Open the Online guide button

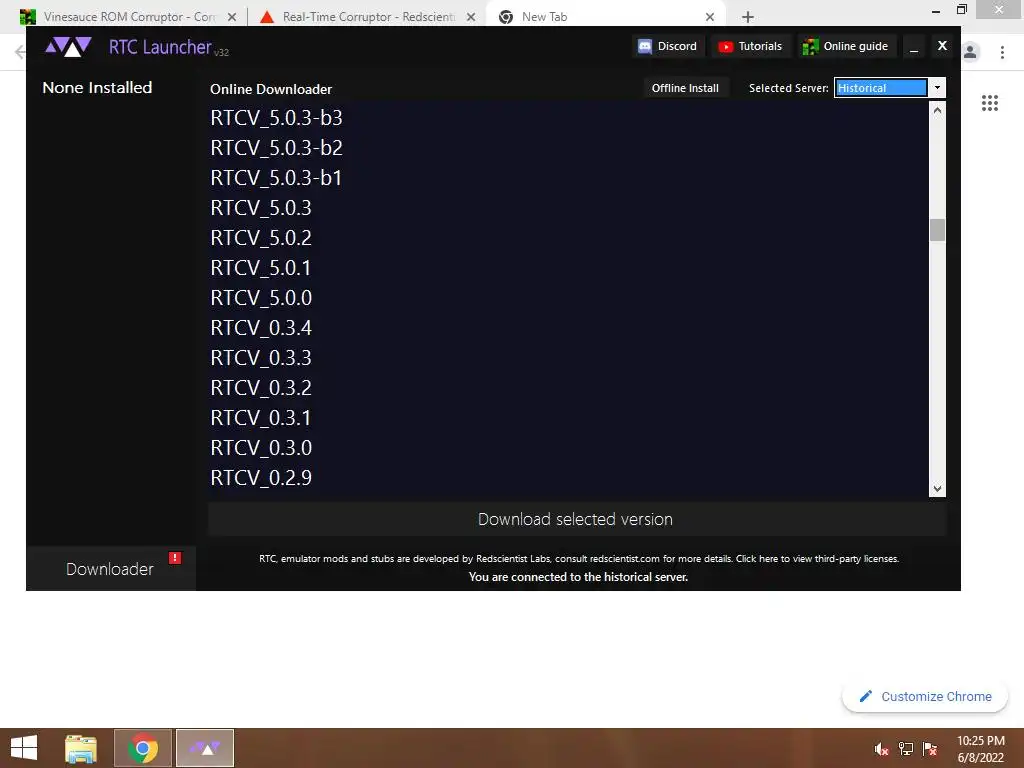coord(846,46)
